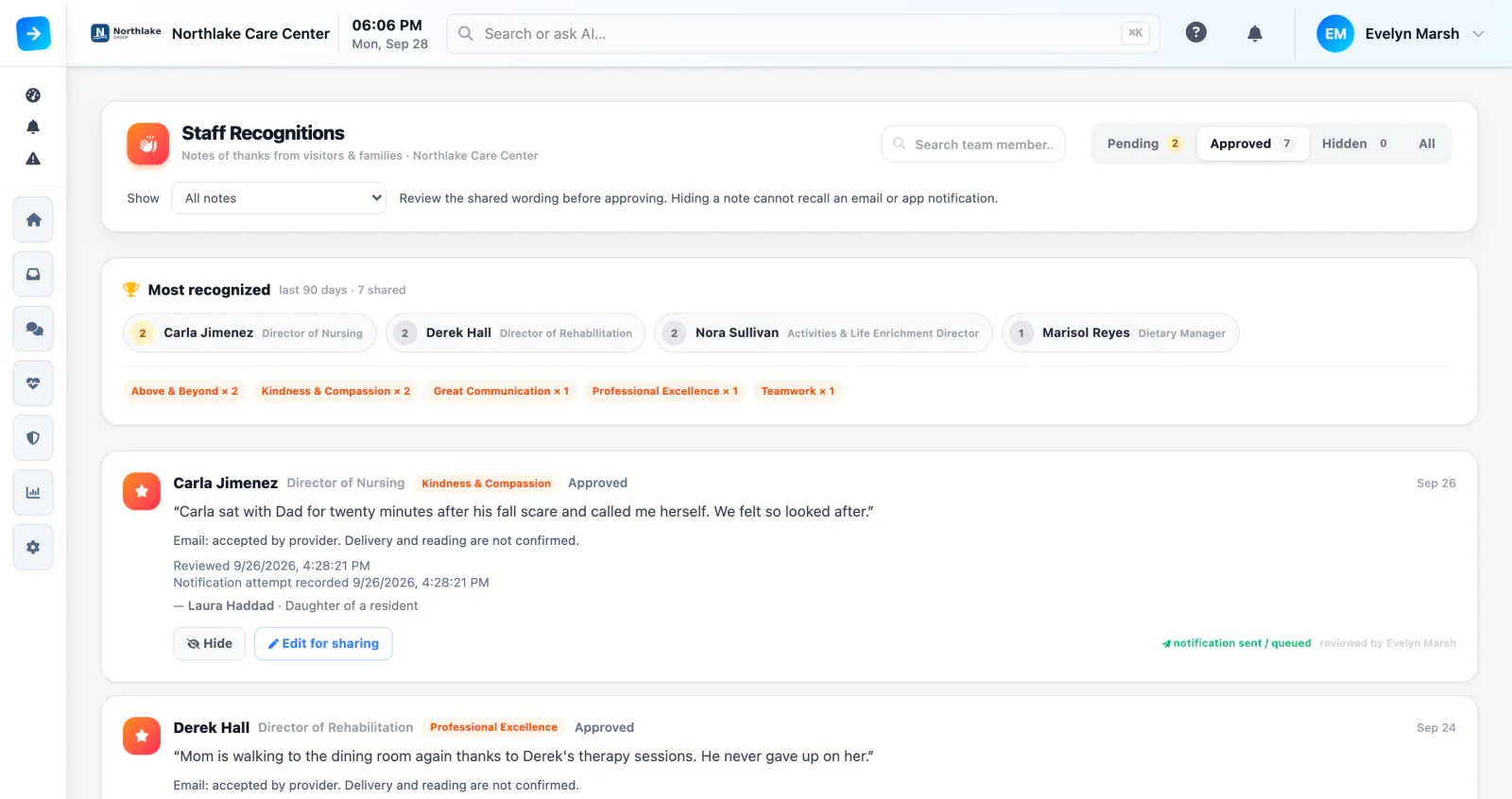Image resolution: width=1512 pixels, height=799 pixels.
Task: Open the sidebar bell alerts icon
Action: [x=33, y=127]
